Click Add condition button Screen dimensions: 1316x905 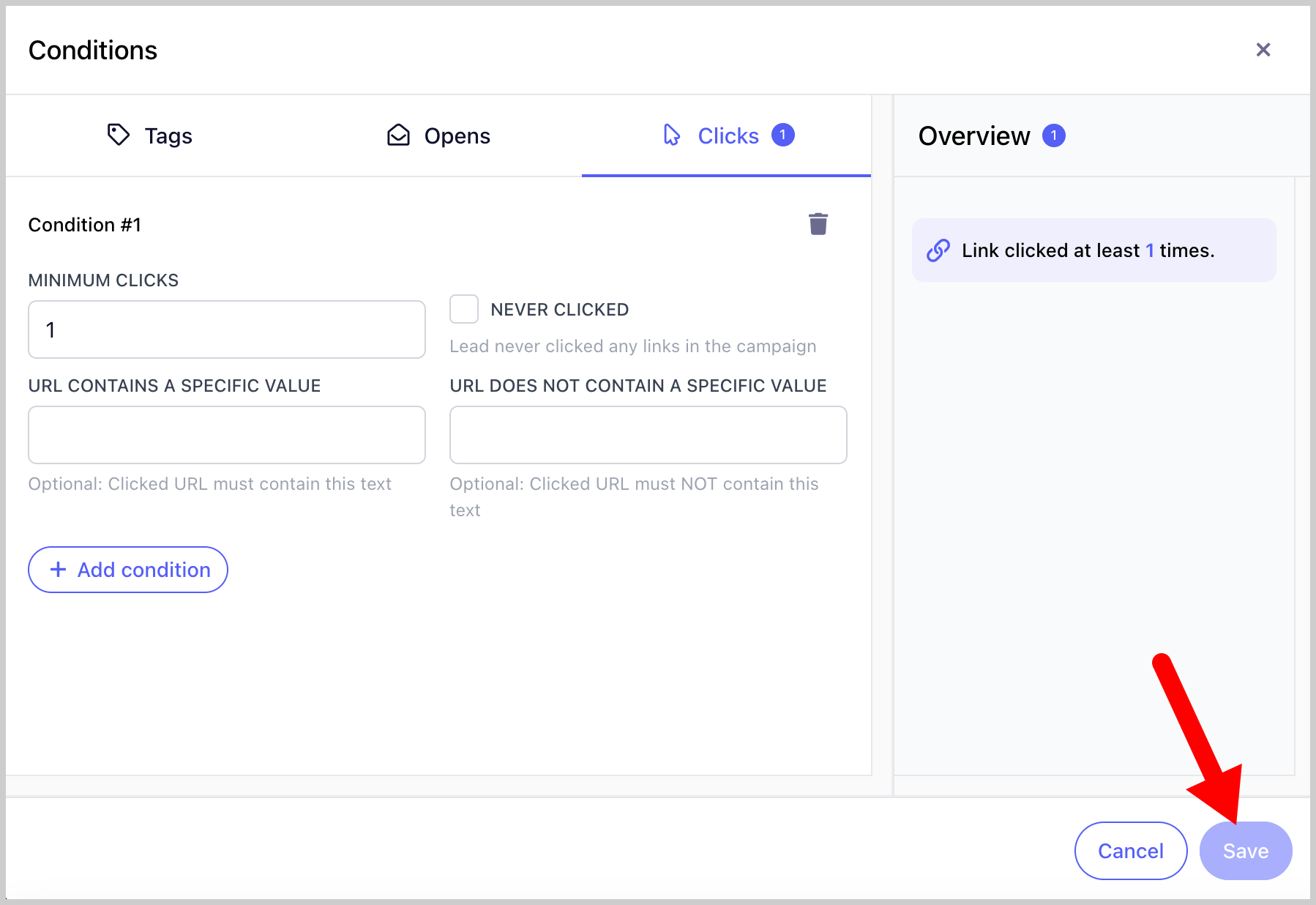[x=128, y=570]
